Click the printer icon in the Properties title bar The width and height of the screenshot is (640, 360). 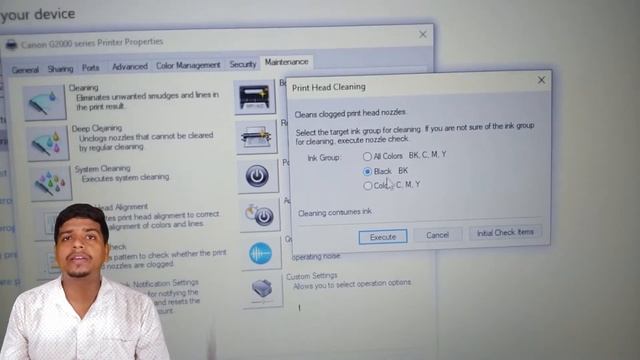[x=11, y=44]
